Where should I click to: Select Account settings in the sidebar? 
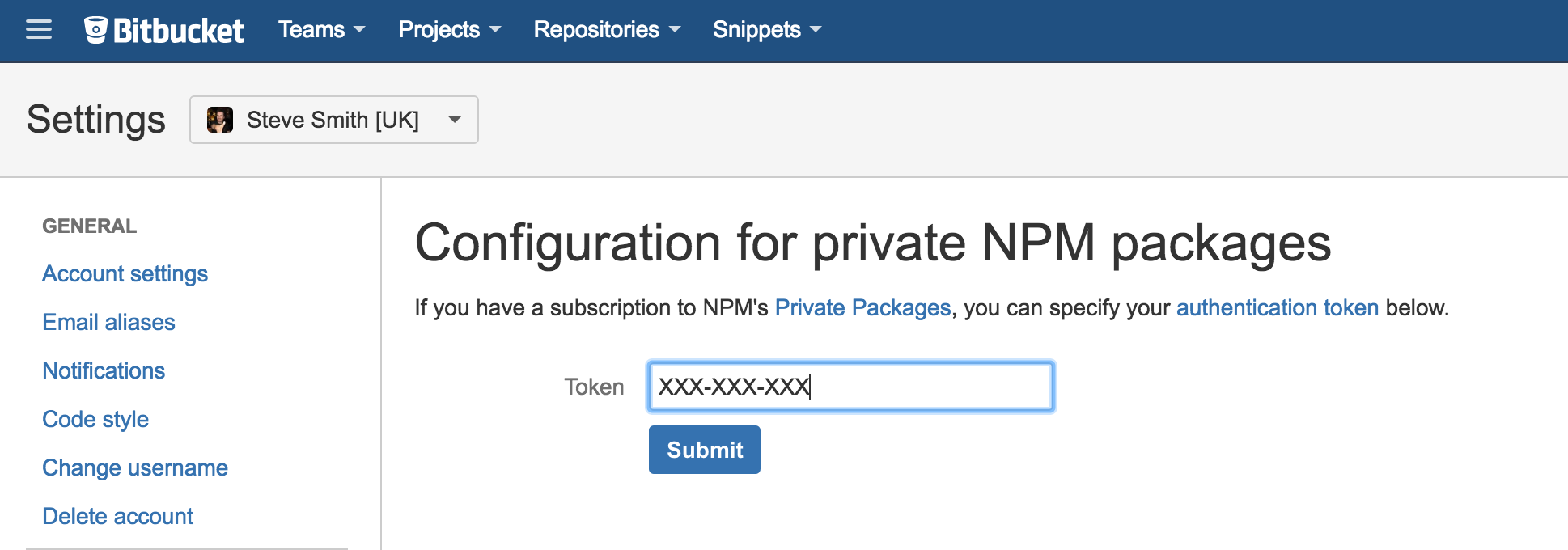[x=125, y=274]
